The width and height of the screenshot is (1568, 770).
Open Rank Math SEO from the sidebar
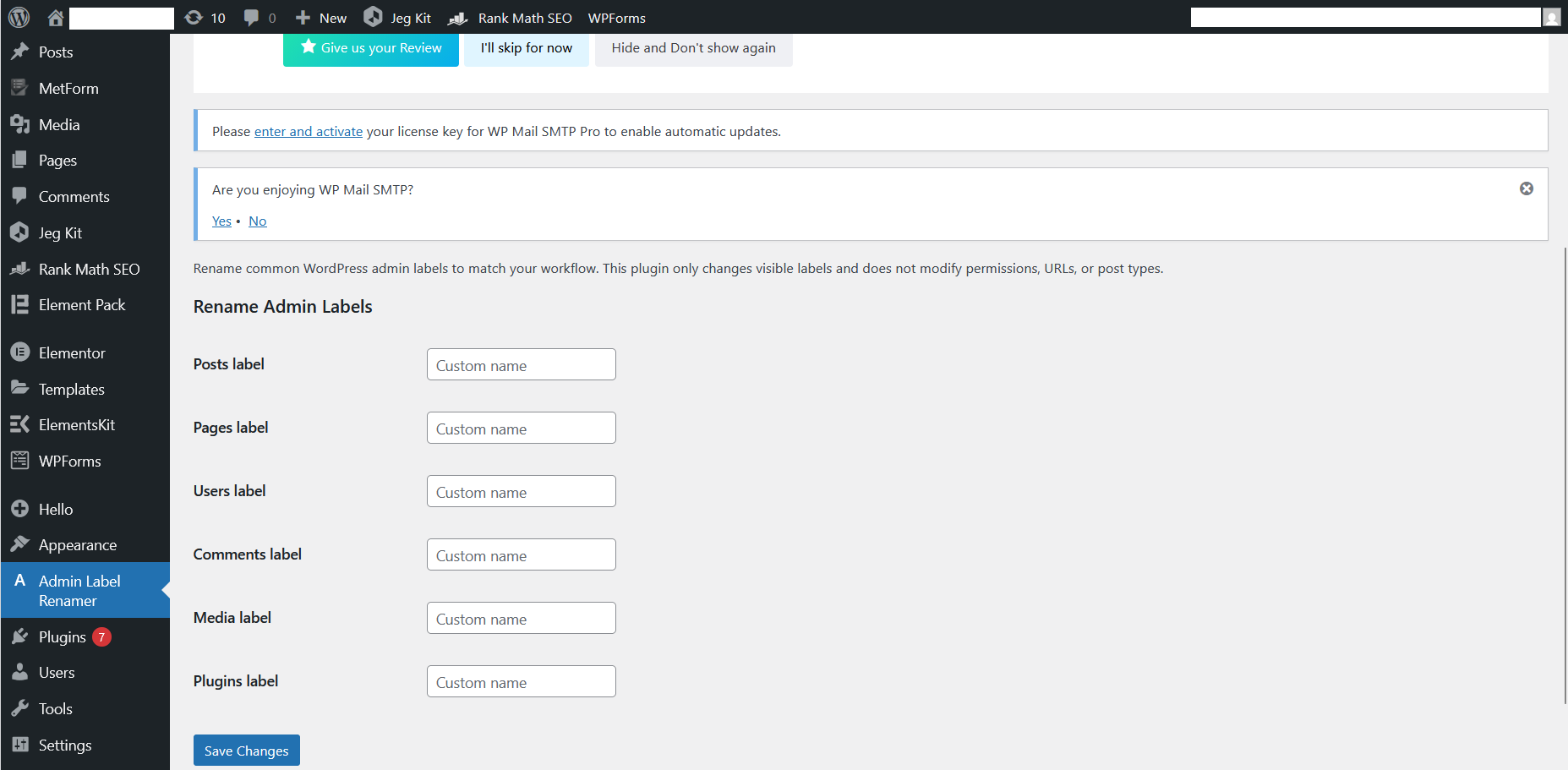(90, 269)
